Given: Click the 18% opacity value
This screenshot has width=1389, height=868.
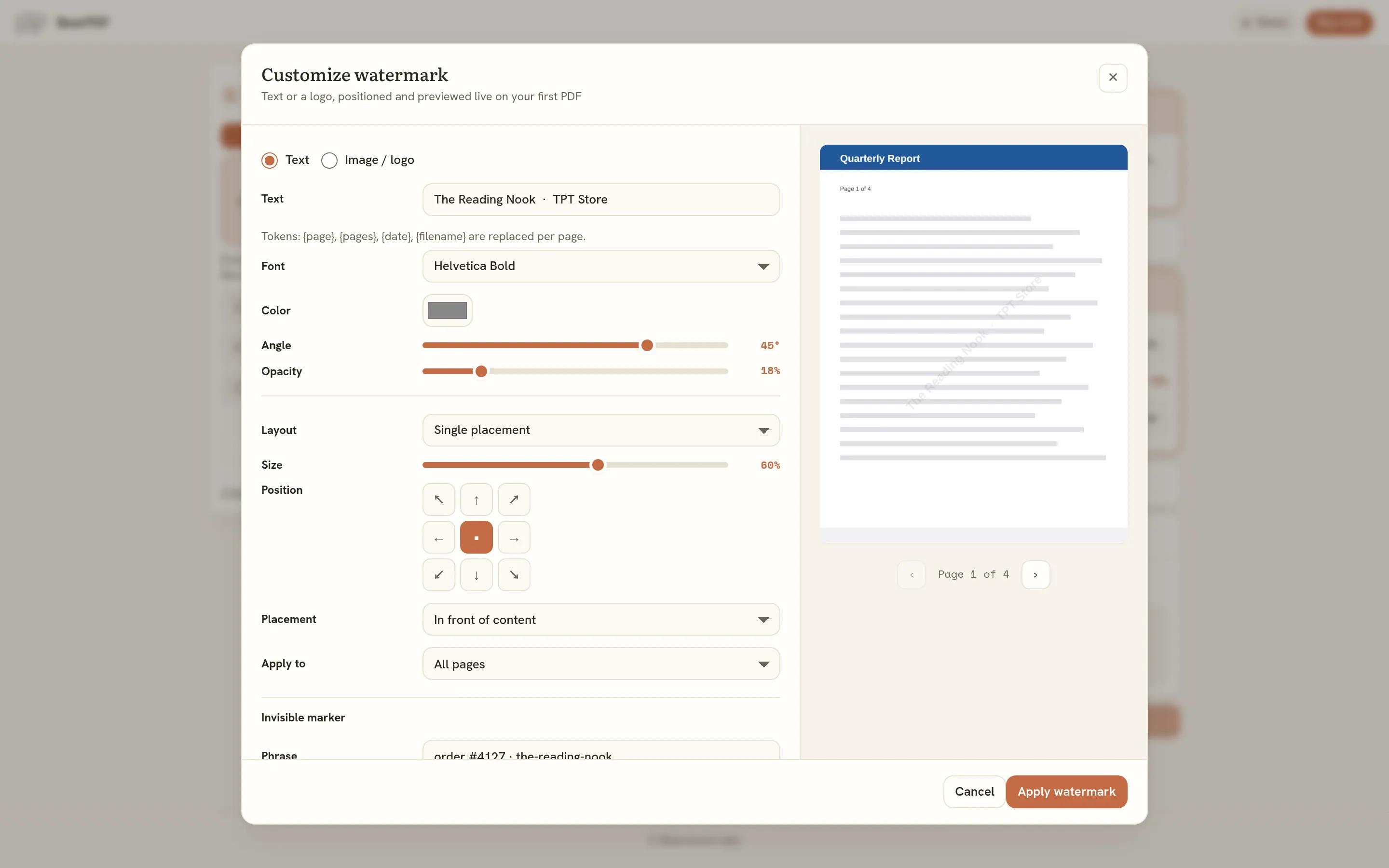Looking at the screenshot, I should click(770, 371).
